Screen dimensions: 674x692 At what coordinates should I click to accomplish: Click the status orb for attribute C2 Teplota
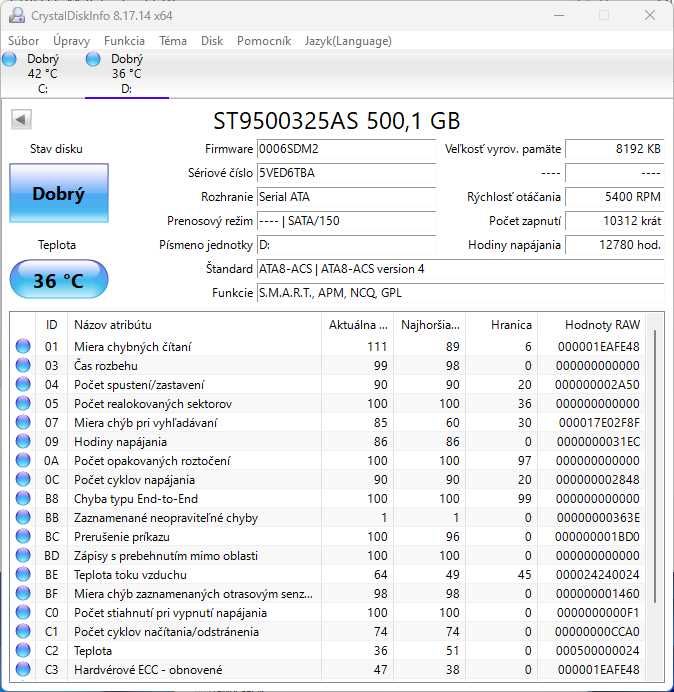coord(23,650)
